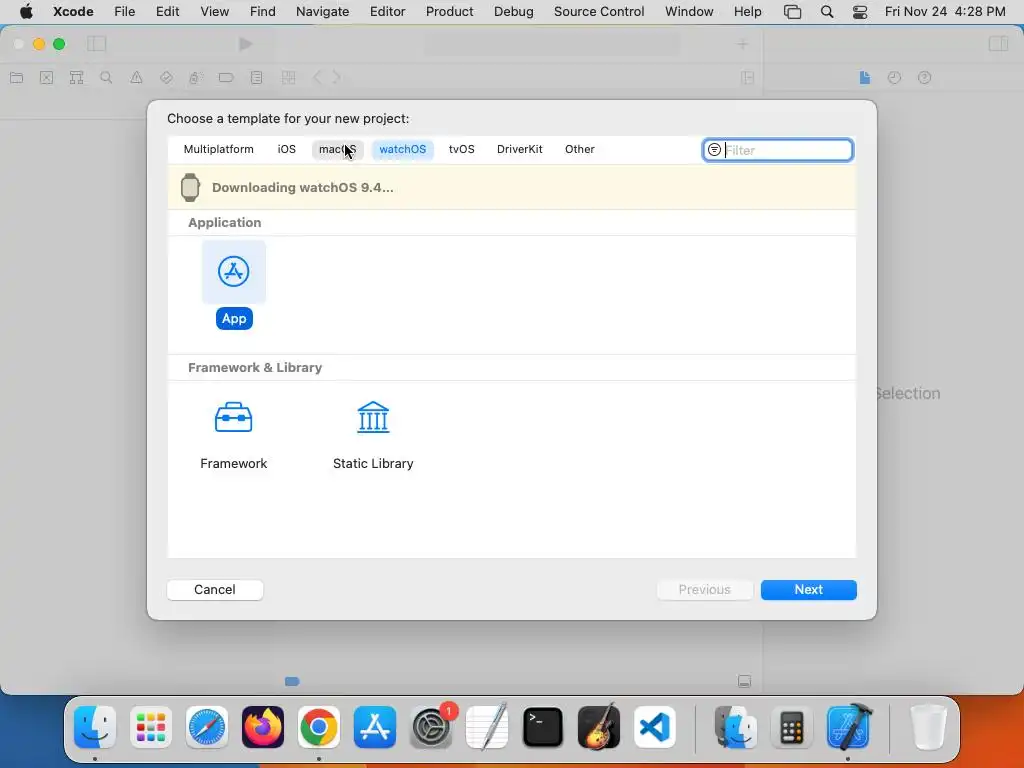This screenshot has height=768, width=1024.
Task: Open Terminal from the Dock
Action: tap(543, 727)
